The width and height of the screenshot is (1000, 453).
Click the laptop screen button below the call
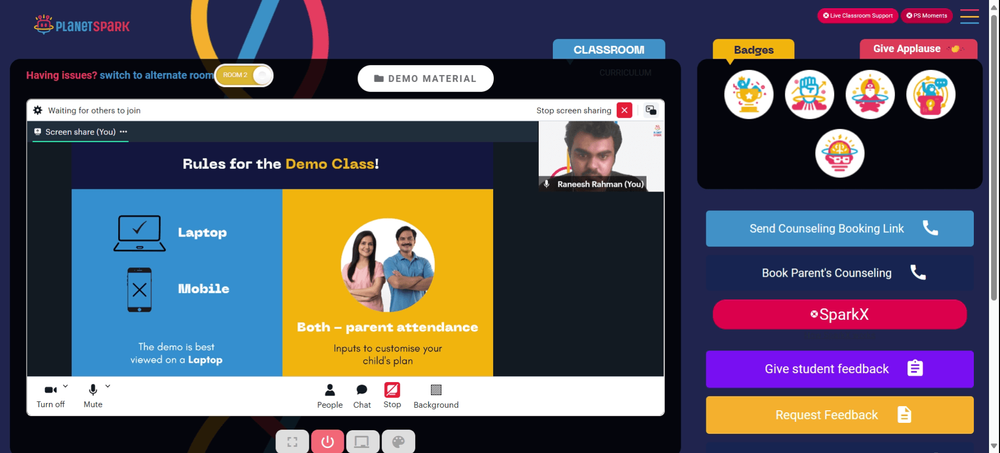click(x=363, y=442)
